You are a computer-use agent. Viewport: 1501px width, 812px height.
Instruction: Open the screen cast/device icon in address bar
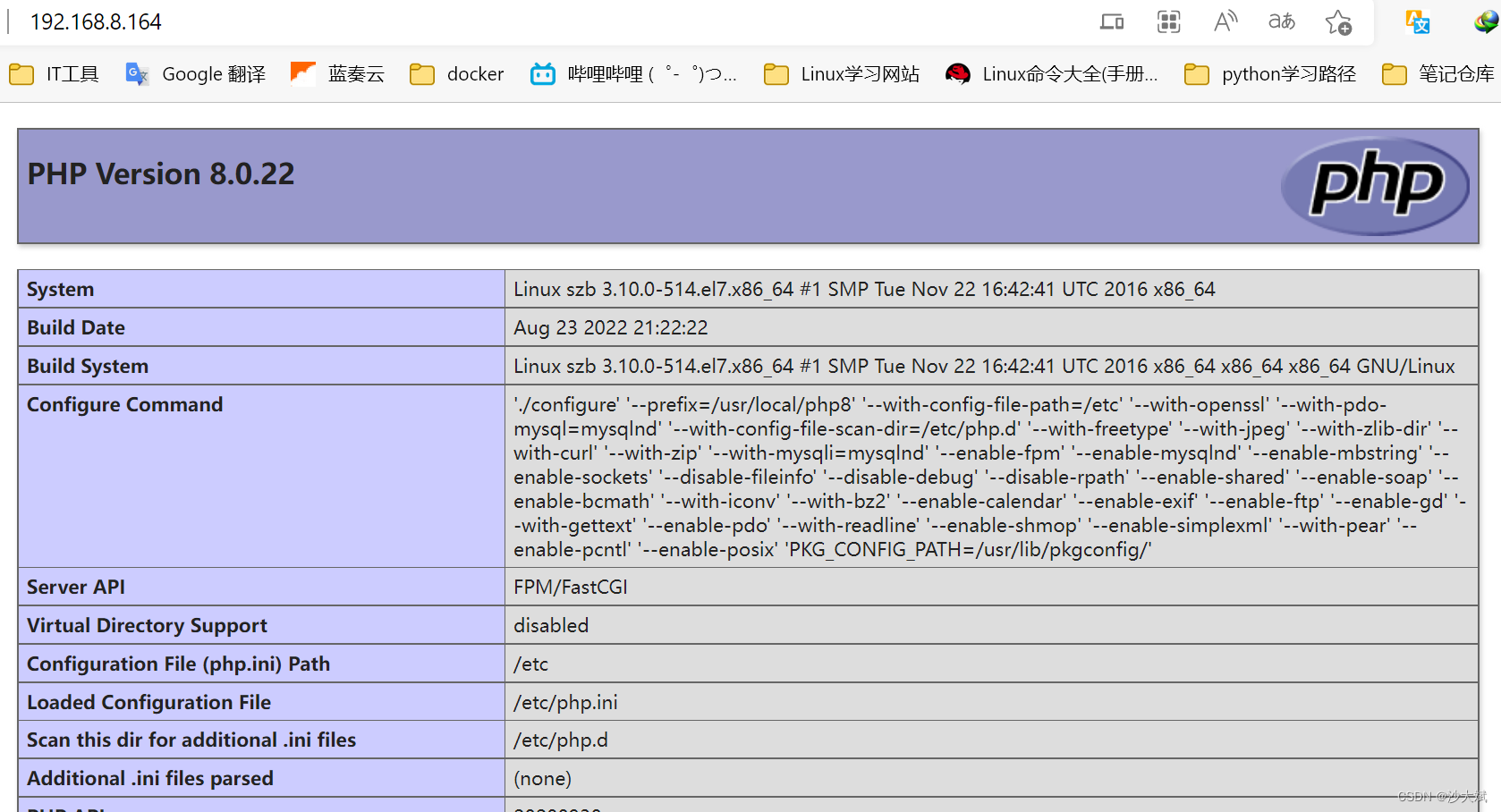tap(1112, 22)
